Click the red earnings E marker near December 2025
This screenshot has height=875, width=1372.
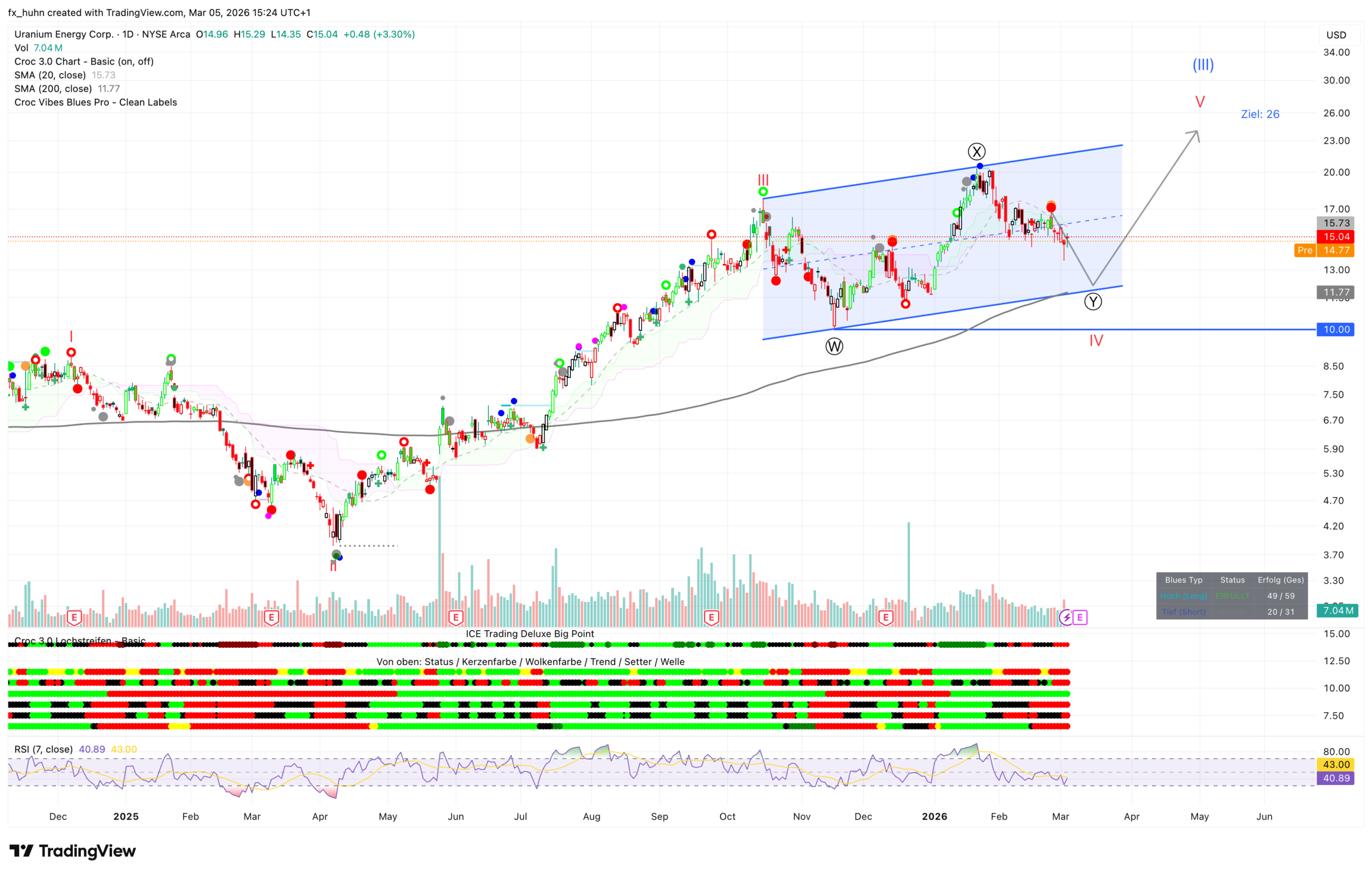point(885,617)
